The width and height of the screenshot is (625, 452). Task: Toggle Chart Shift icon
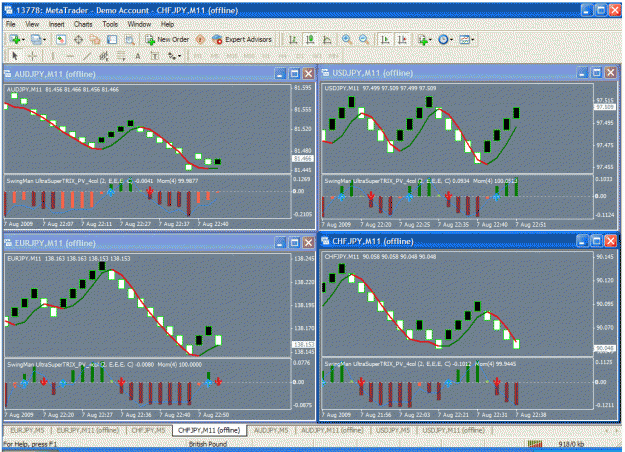[402, 39]
